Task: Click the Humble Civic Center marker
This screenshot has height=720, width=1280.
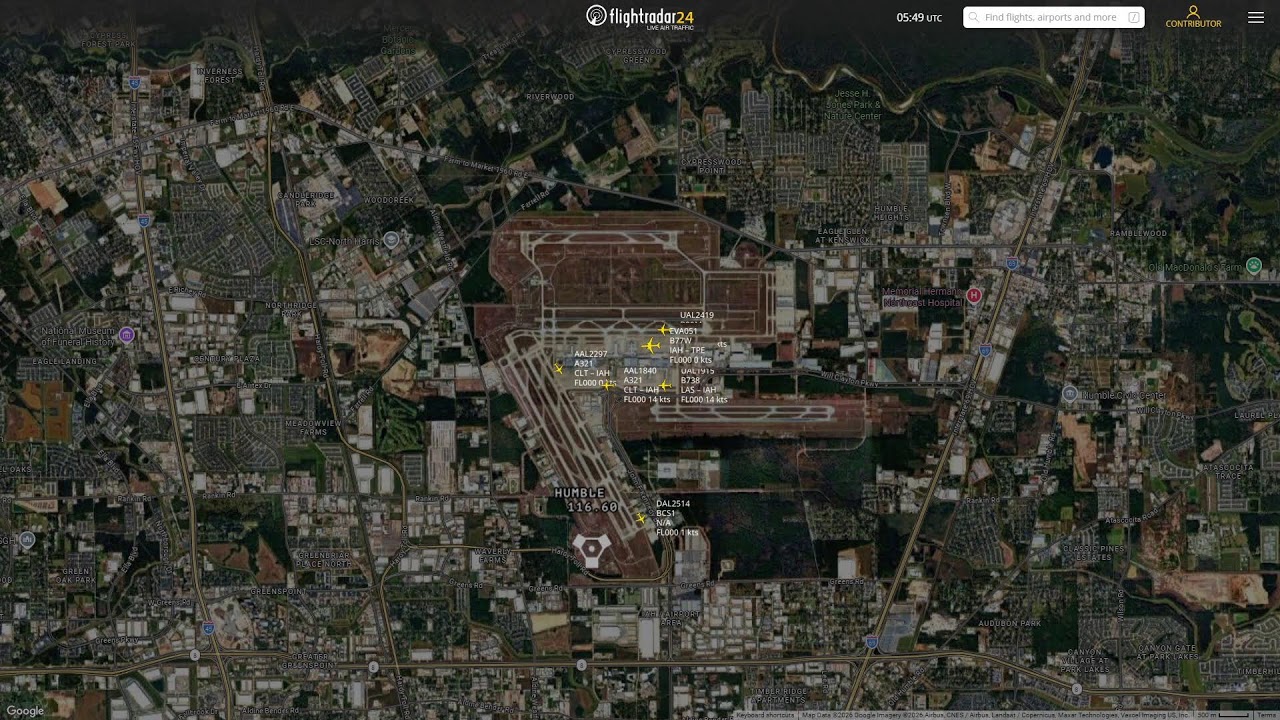Action: 1070,394
